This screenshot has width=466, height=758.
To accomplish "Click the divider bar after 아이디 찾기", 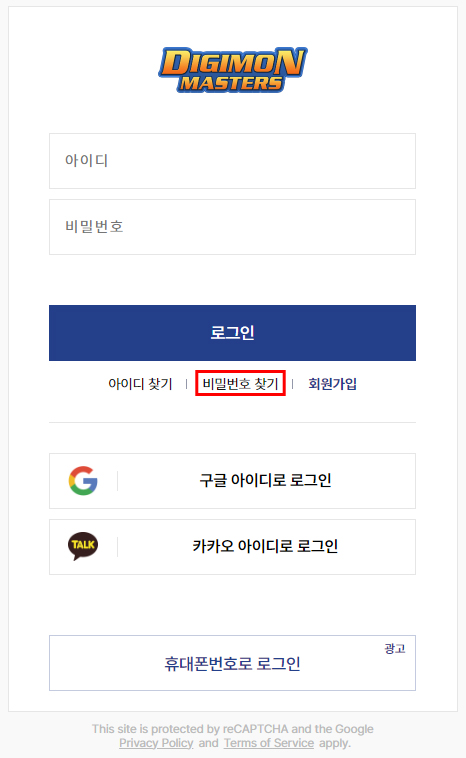I will tap(187, 384).
